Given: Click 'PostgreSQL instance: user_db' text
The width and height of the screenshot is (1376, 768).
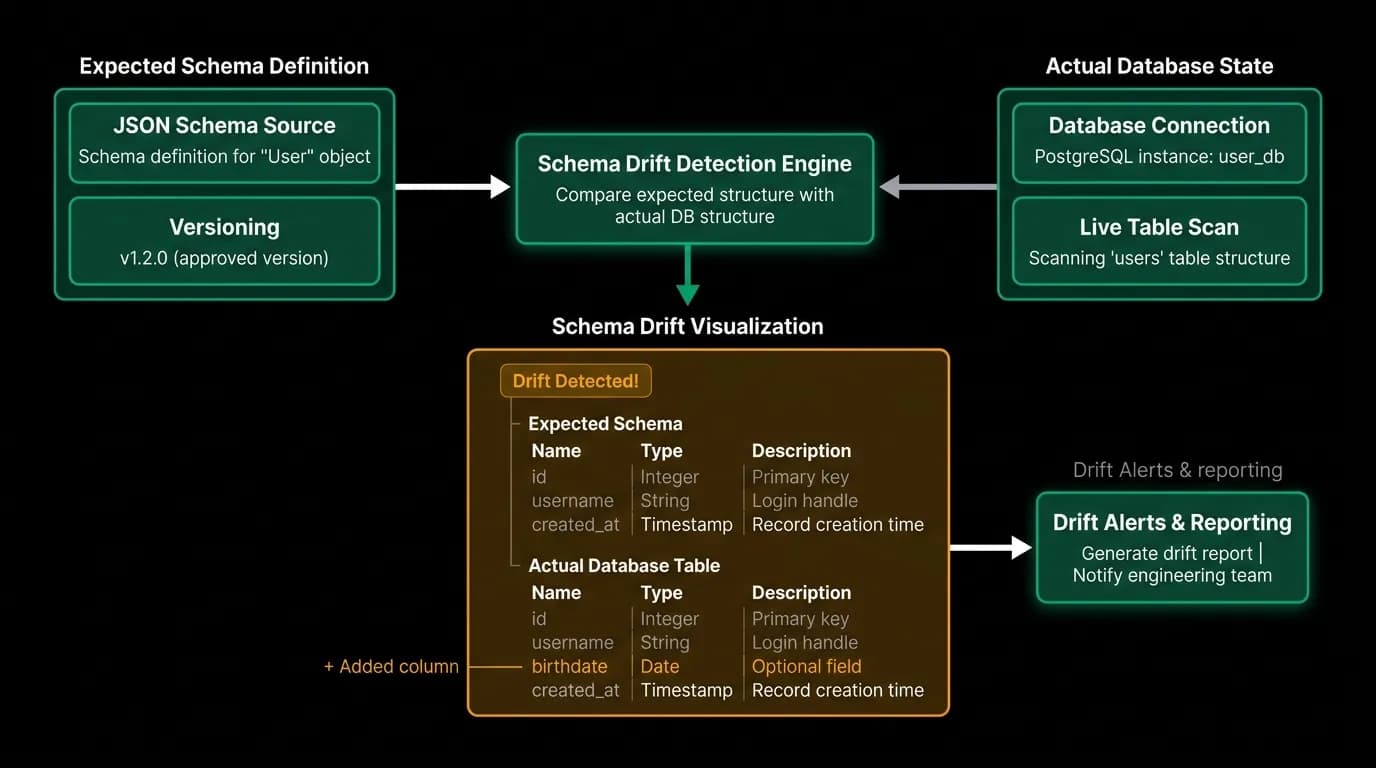Looking at the screenshot, I should click(1159, 156).
